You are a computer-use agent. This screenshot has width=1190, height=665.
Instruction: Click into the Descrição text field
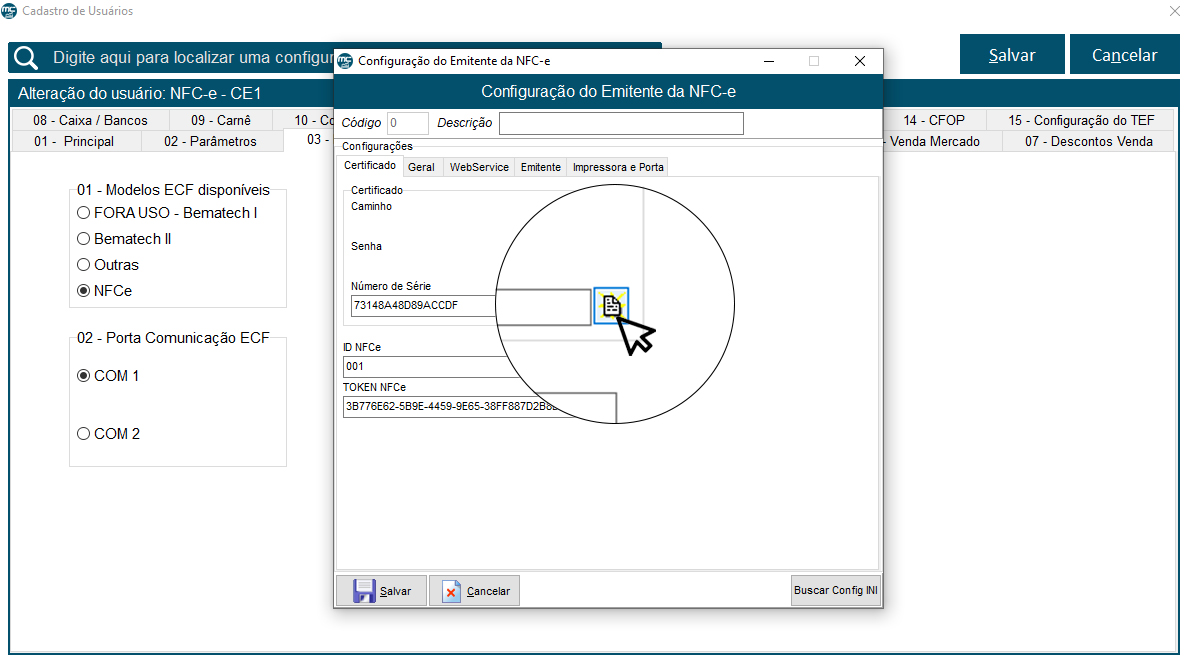(621, 123)
